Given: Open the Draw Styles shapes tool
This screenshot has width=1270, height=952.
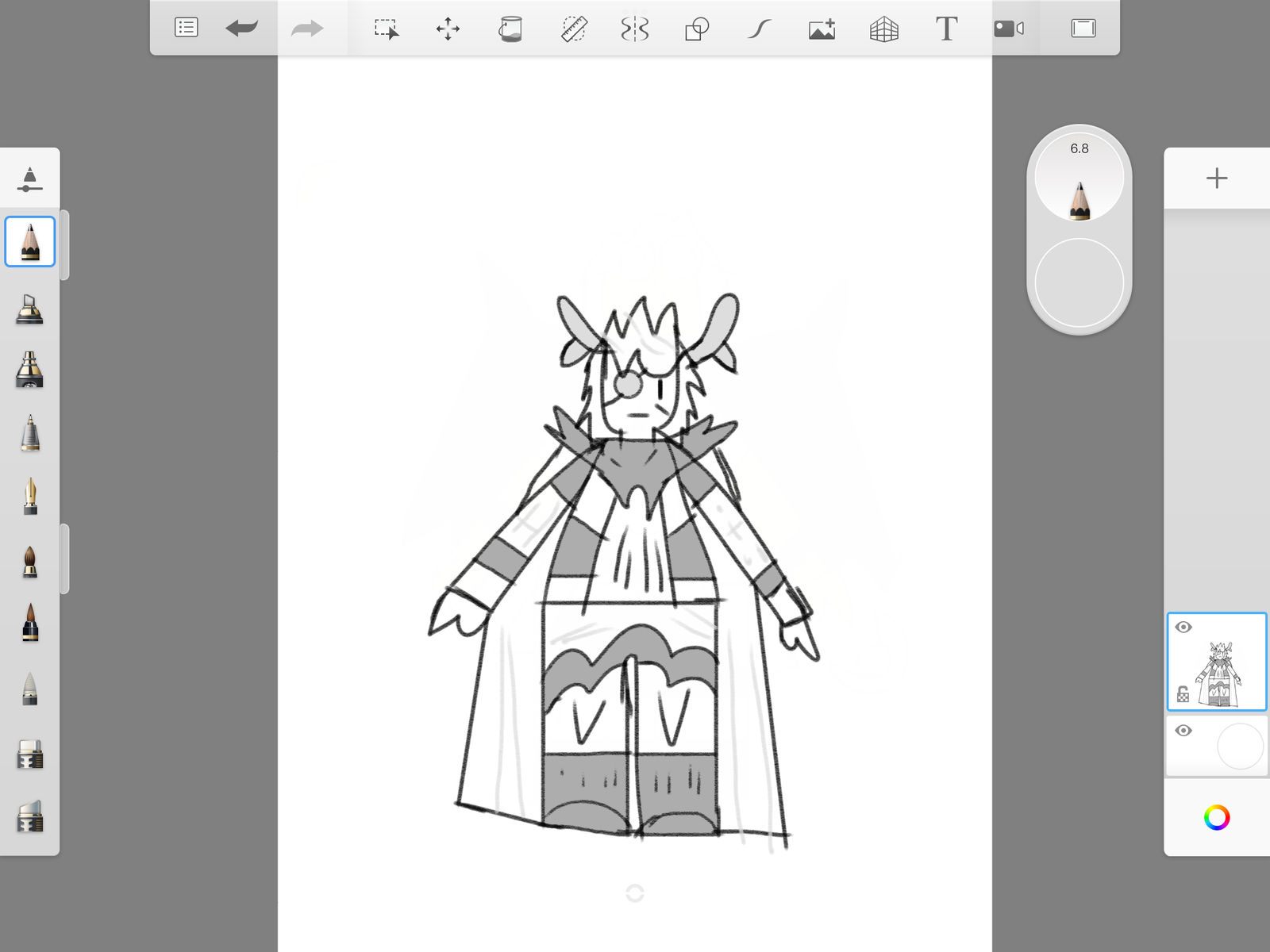Looking at the screenshot, I should [x=697, y=29].
